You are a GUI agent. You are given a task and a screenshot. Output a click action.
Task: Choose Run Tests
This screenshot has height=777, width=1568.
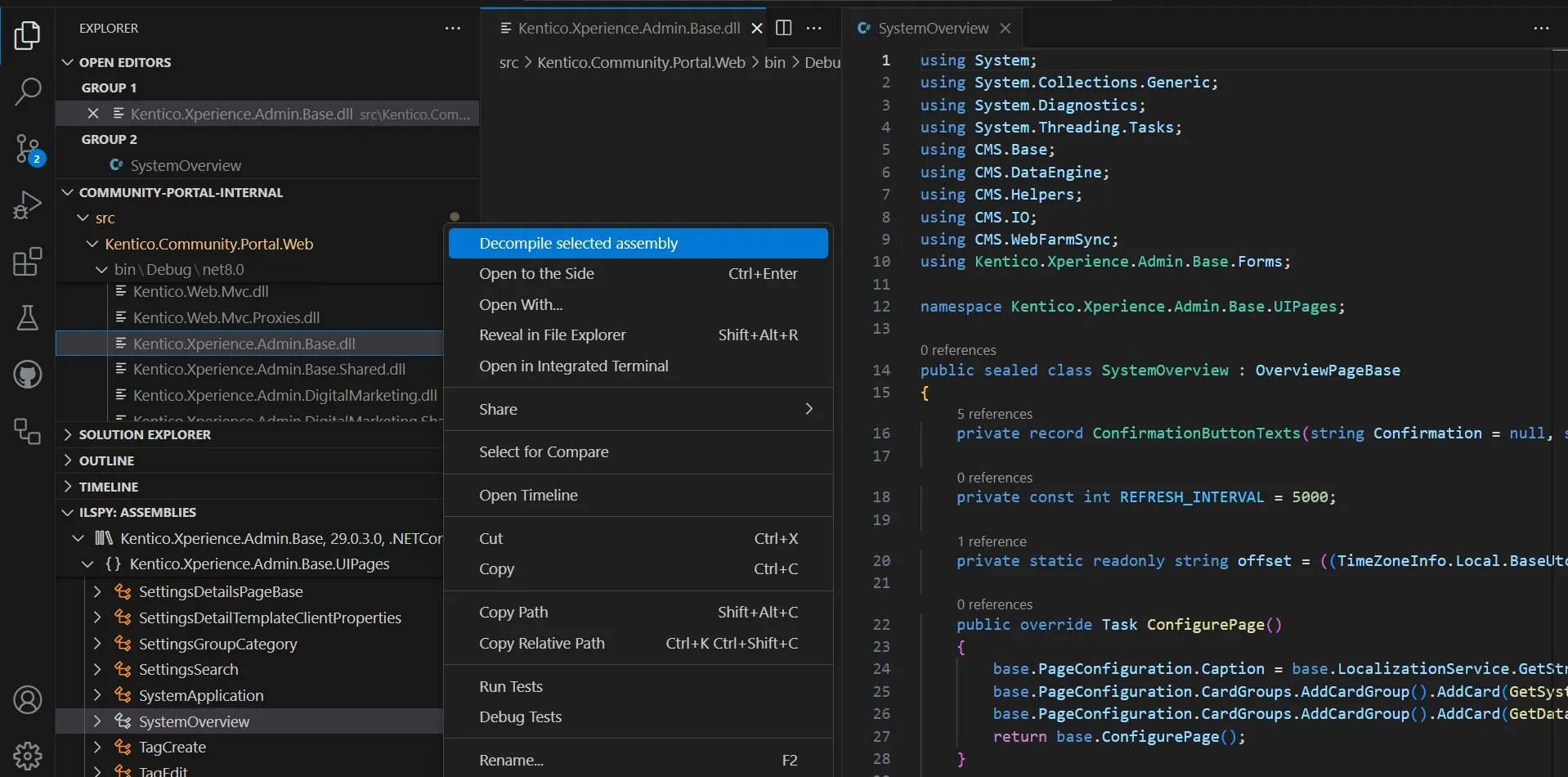pos(638,686)
